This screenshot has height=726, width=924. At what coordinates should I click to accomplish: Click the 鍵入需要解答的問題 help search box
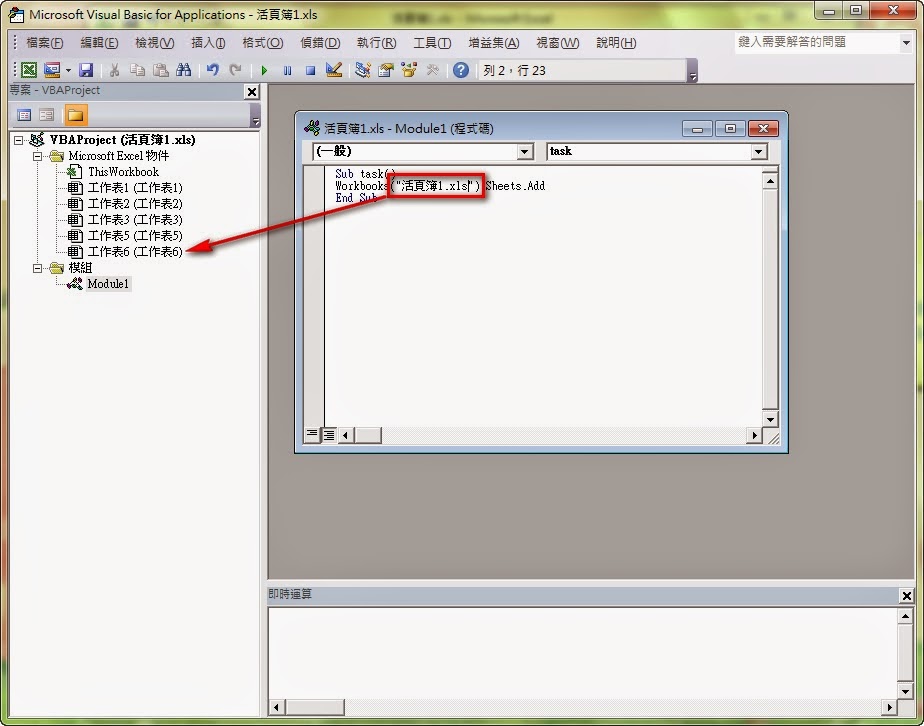pos(817,42)
